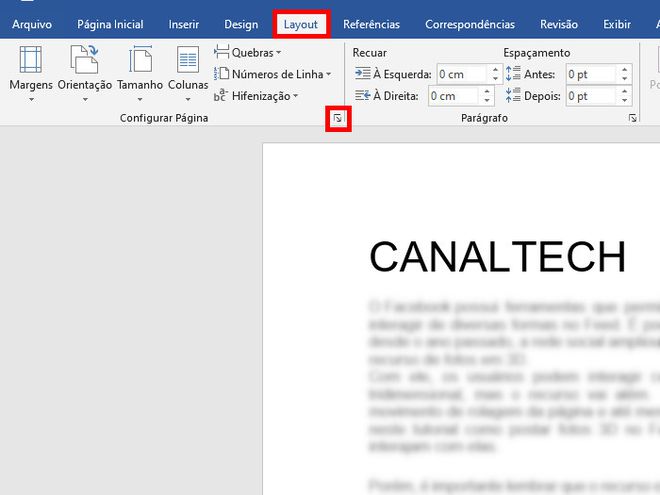This screenshot has width=660, height=495.
Task: Click the Recuar label in the ribbon
Action: (x=369, y=53)
